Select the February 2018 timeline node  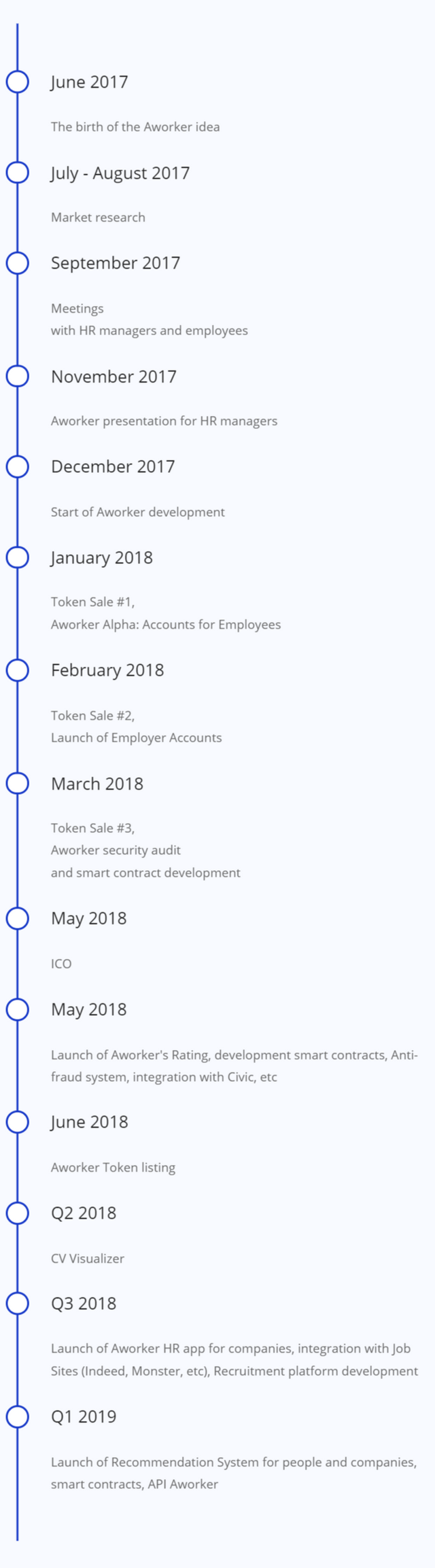[x=18, y=670]
